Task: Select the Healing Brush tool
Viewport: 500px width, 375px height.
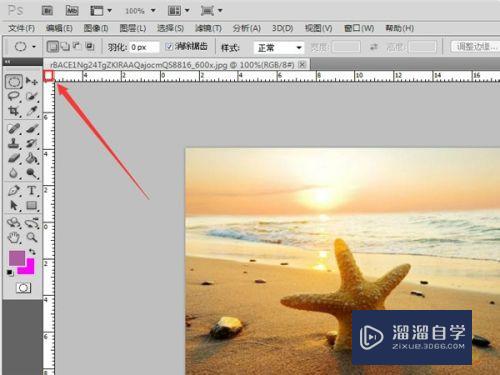Action: pos(14,129)
